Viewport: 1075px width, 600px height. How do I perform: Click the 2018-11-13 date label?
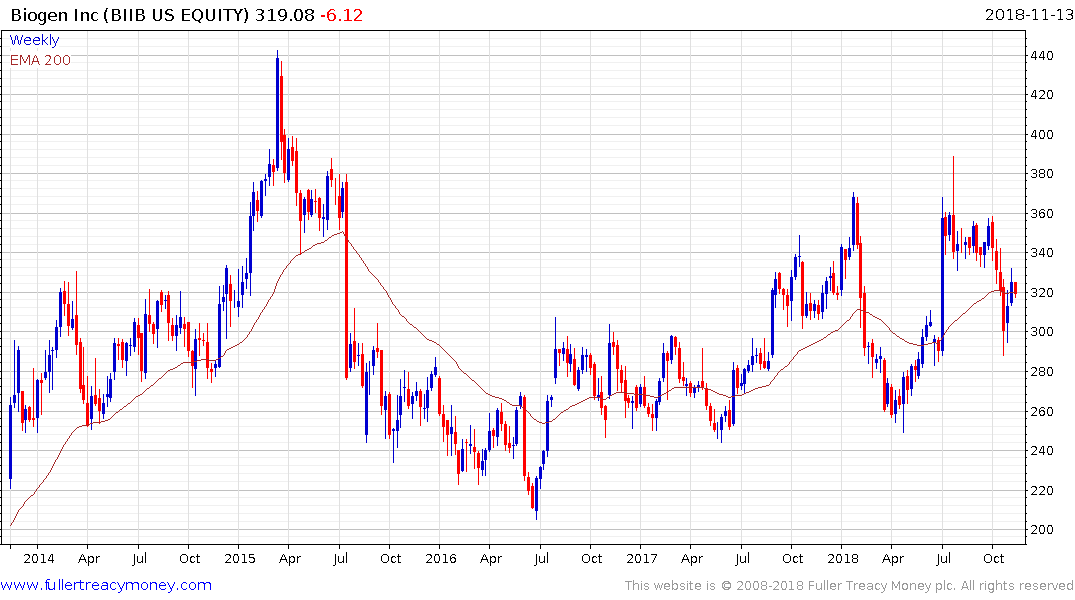[1028, 14]
